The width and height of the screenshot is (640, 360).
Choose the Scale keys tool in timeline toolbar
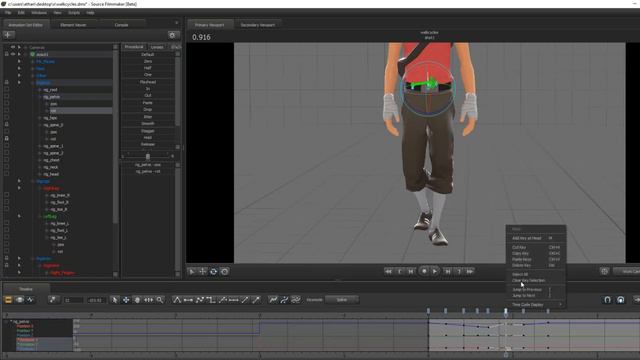[148, 300]
